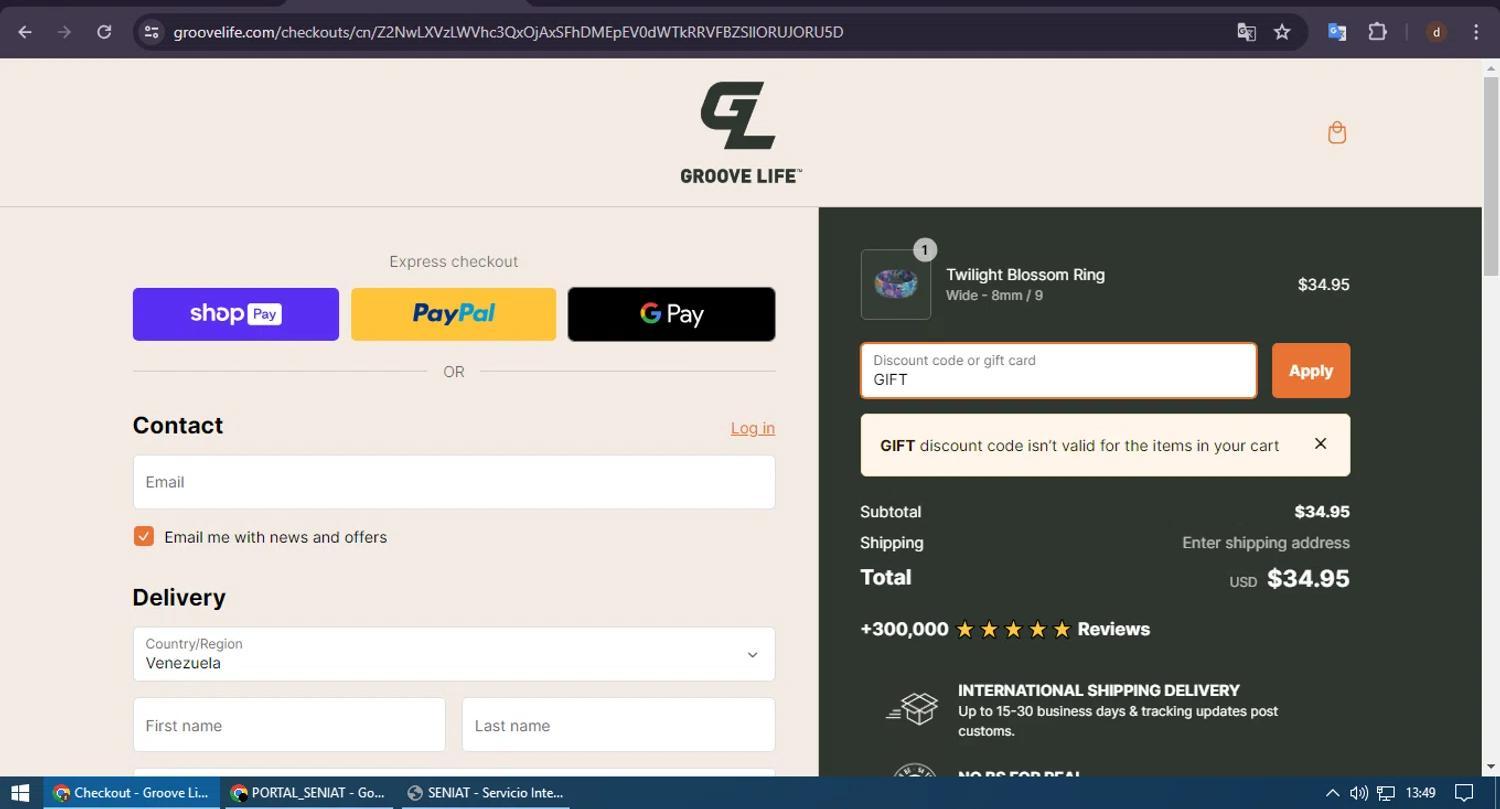Show hidden system tray icons
The height and width of the screenshot is (809, 1500).
pyautogui.click(x=1332, y=793)
